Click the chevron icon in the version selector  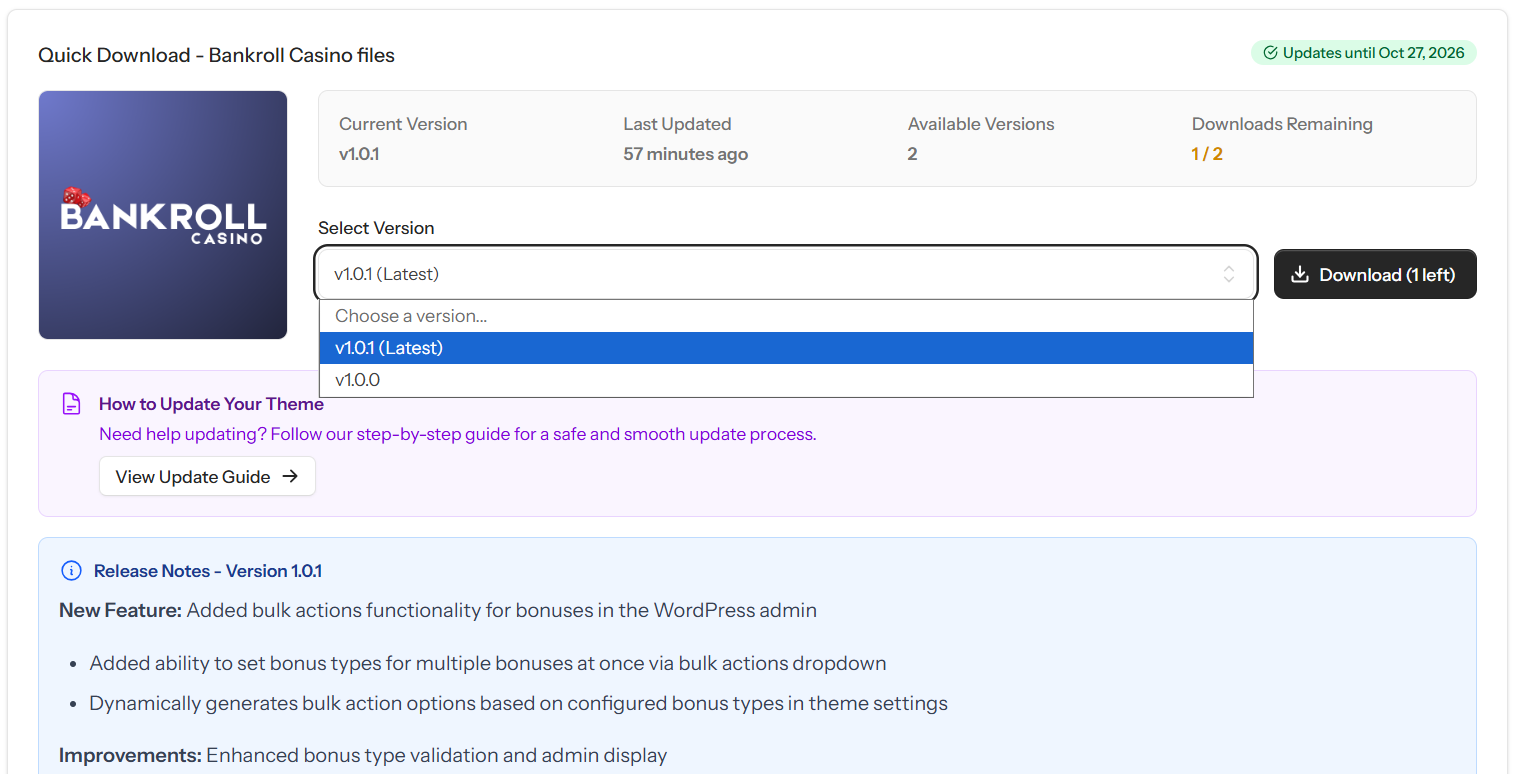pyautogui.click(x=1229, y=273)
